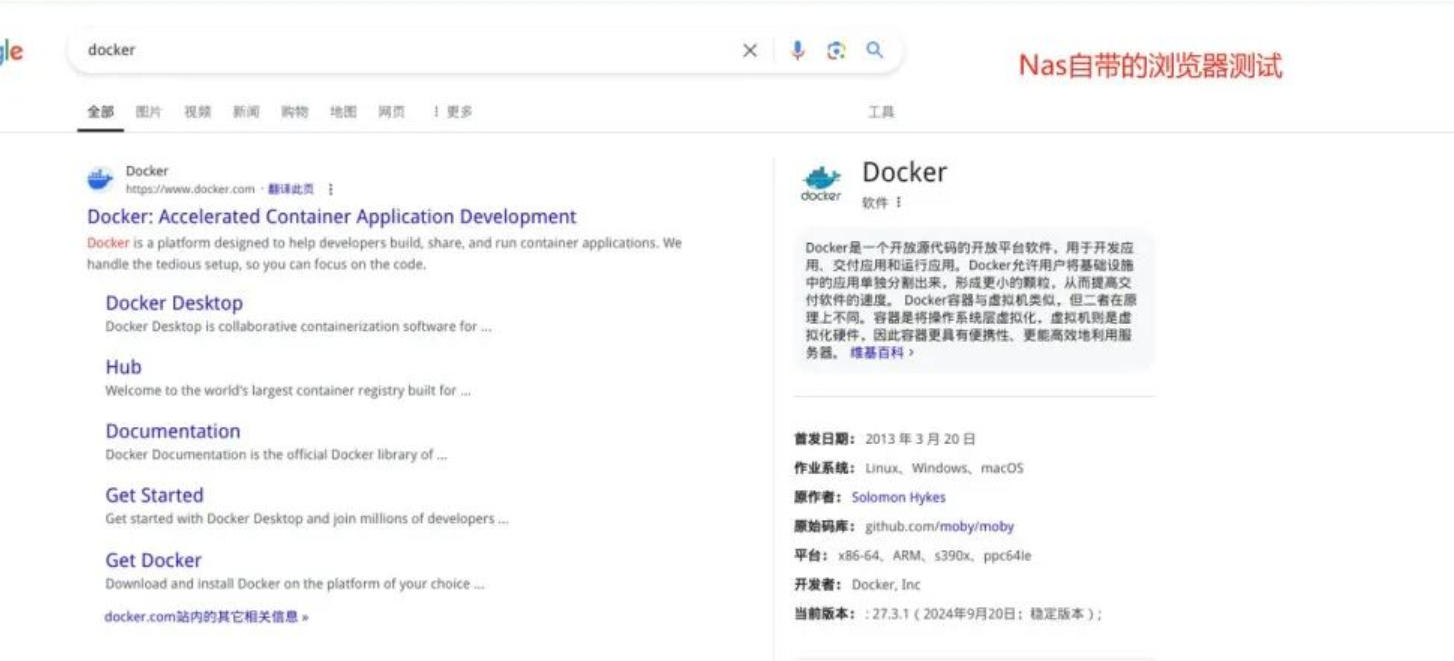Click the Solomon Hykes author link
This screenshot has height=661, width=1454.
898,497
